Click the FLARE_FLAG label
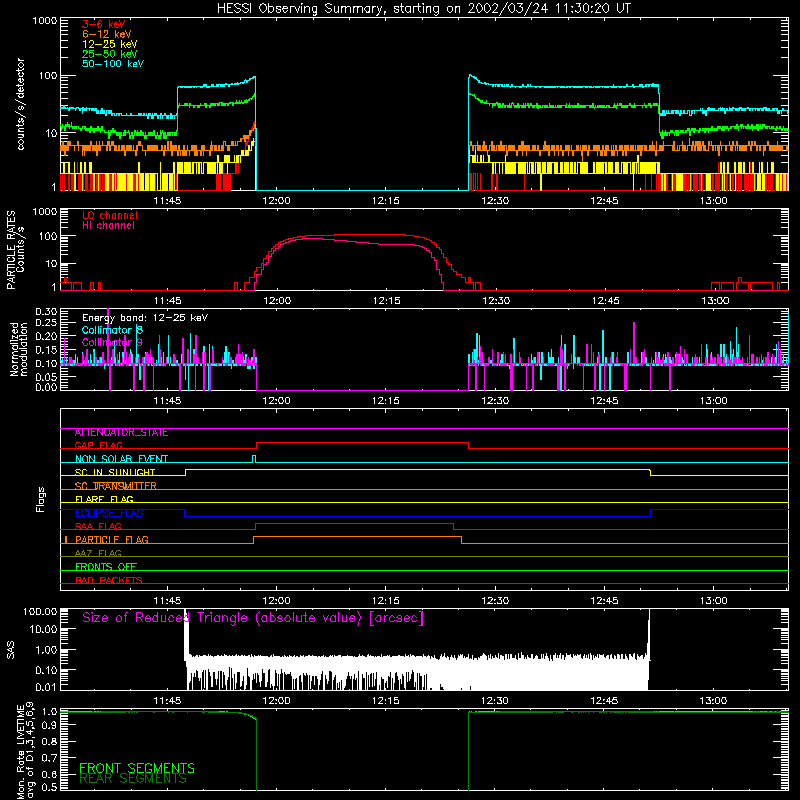The width and height of the screenshot is (800, 800). click(104, 499)
